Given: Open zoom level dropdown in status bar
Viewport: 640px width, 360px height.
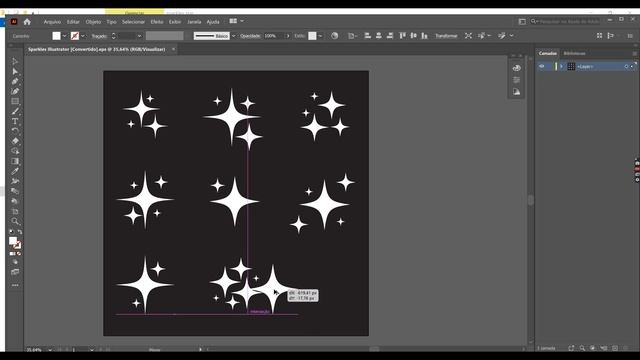Looking at the screenshot, I should pyautogui.click(x=50, y=350).
